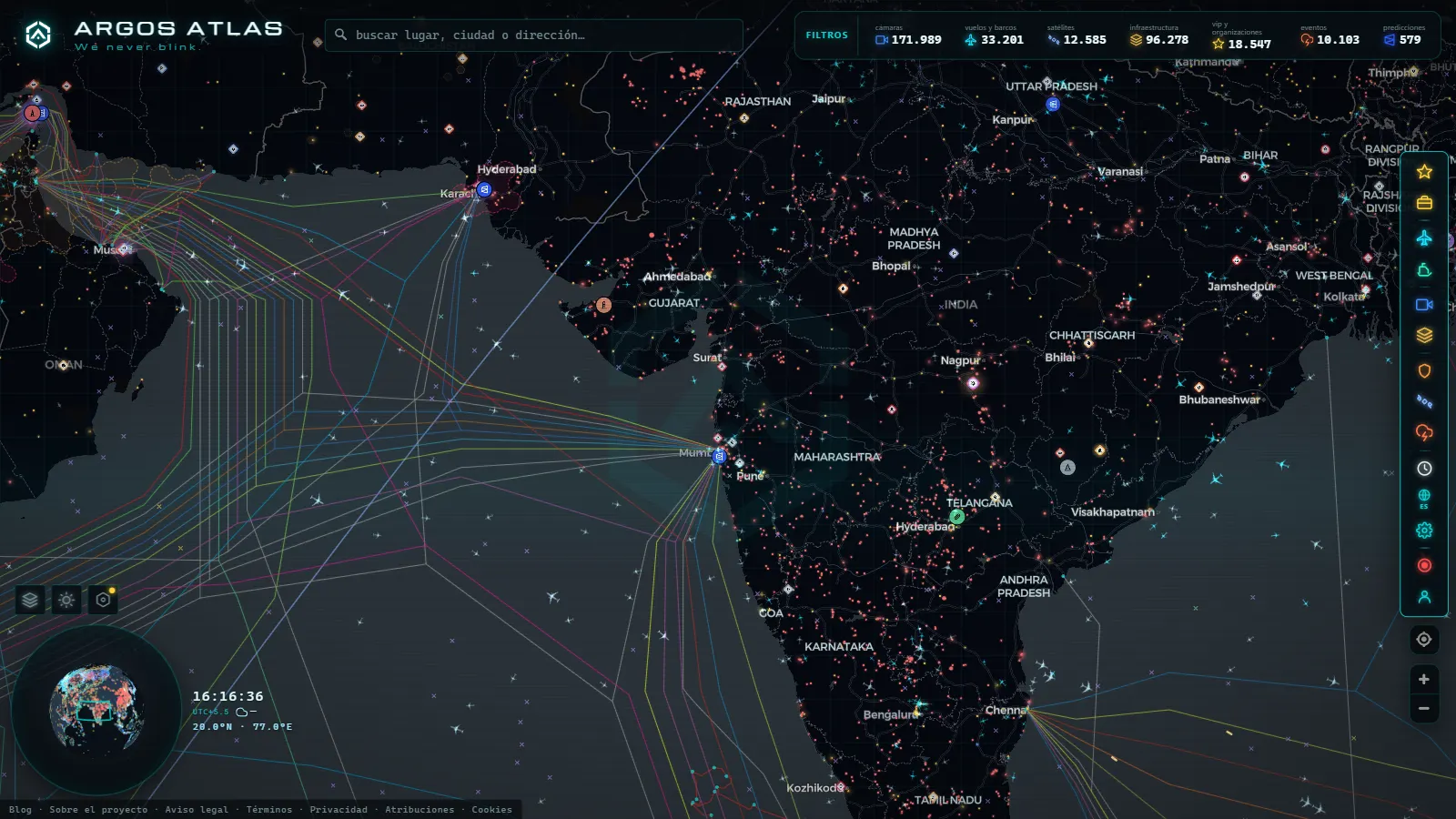This screenshot has width=1456, height=819.
Task: Click the locate-me crosshair button
Action: click(x=1424, y=640)
